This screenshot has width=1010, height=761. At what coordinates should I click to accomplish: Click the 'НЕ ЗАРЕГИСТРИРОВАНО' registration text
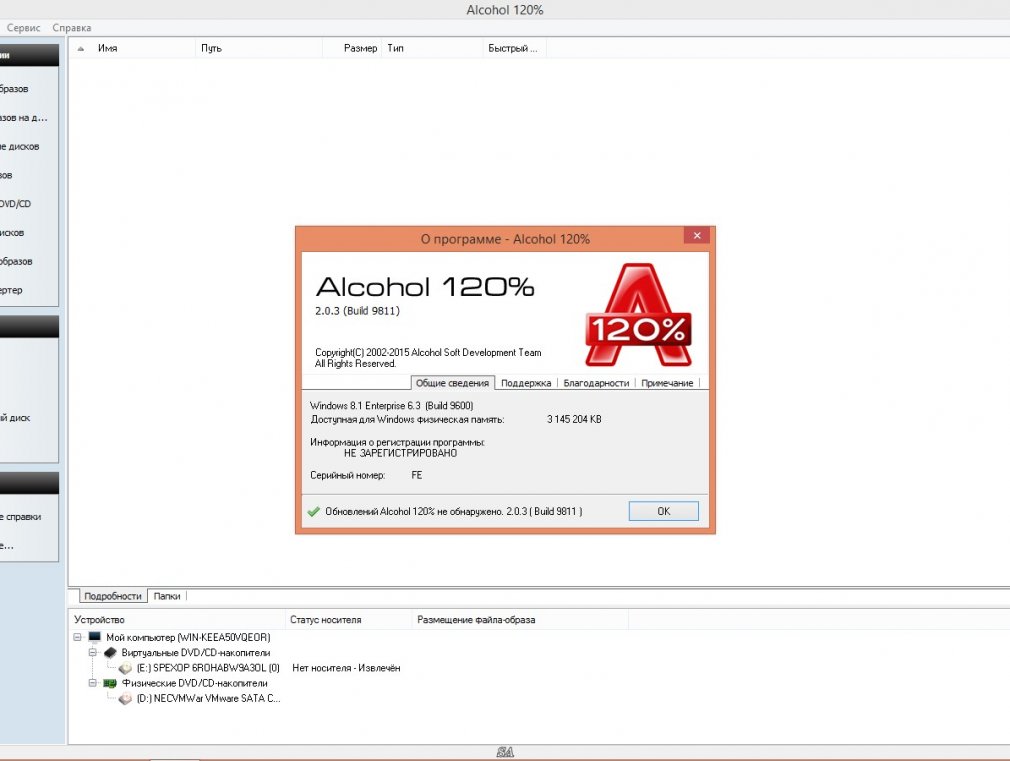400,453
